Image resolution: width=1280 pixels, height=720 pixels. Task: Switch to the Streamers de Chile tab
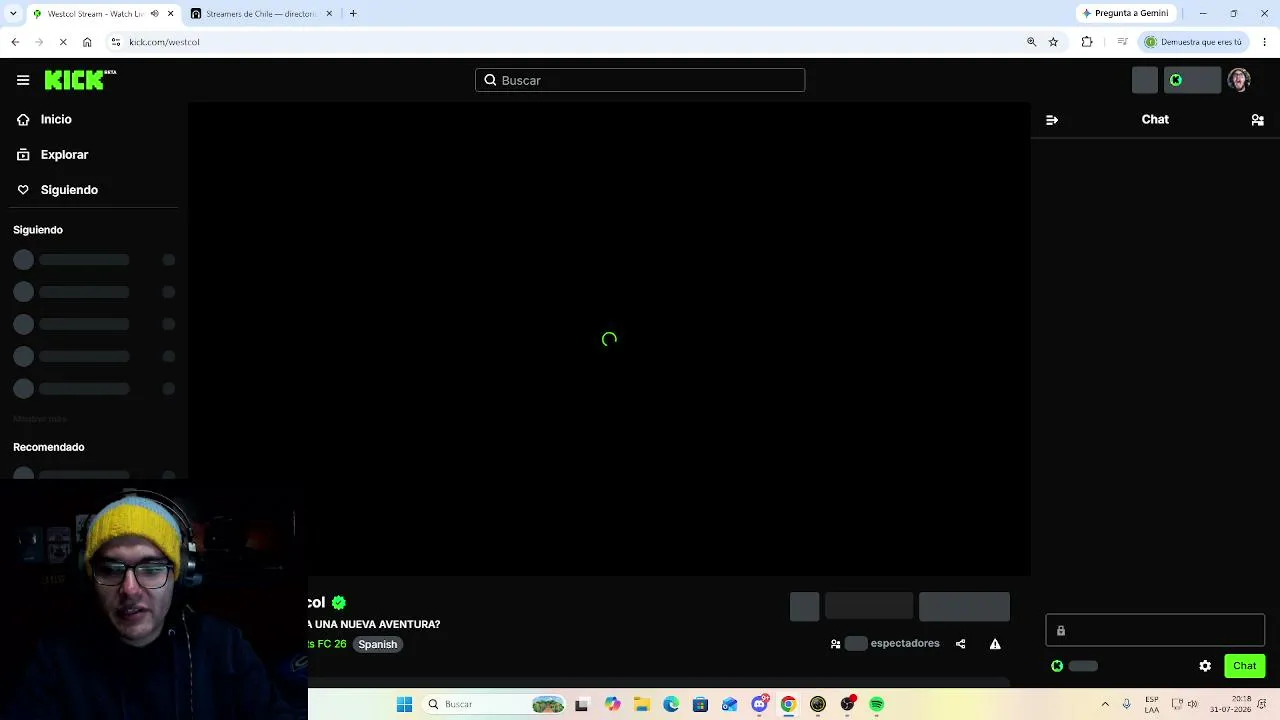260,14
